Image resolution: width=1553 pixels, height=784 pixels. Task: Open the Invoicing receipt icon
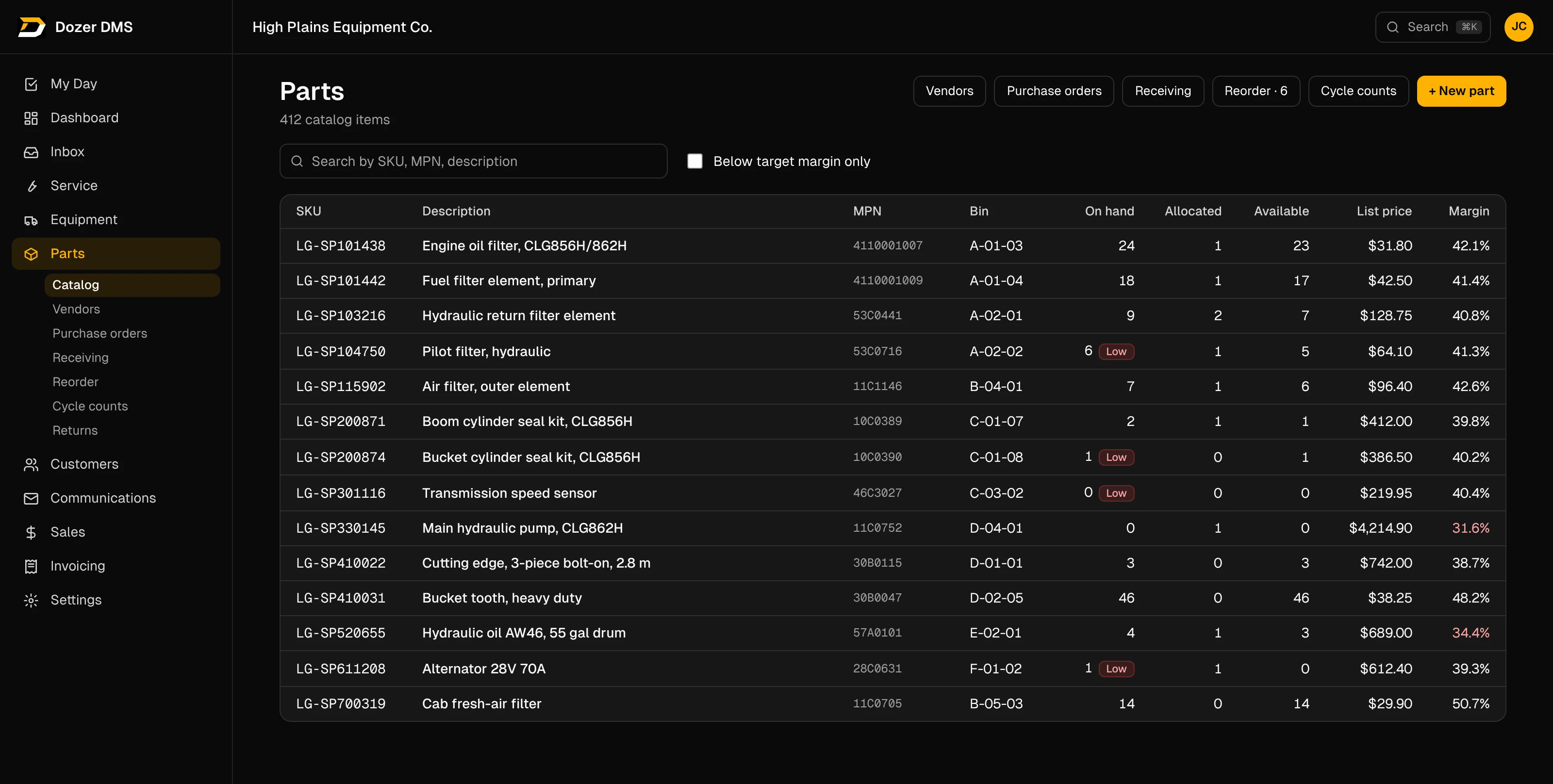(31, 567)
